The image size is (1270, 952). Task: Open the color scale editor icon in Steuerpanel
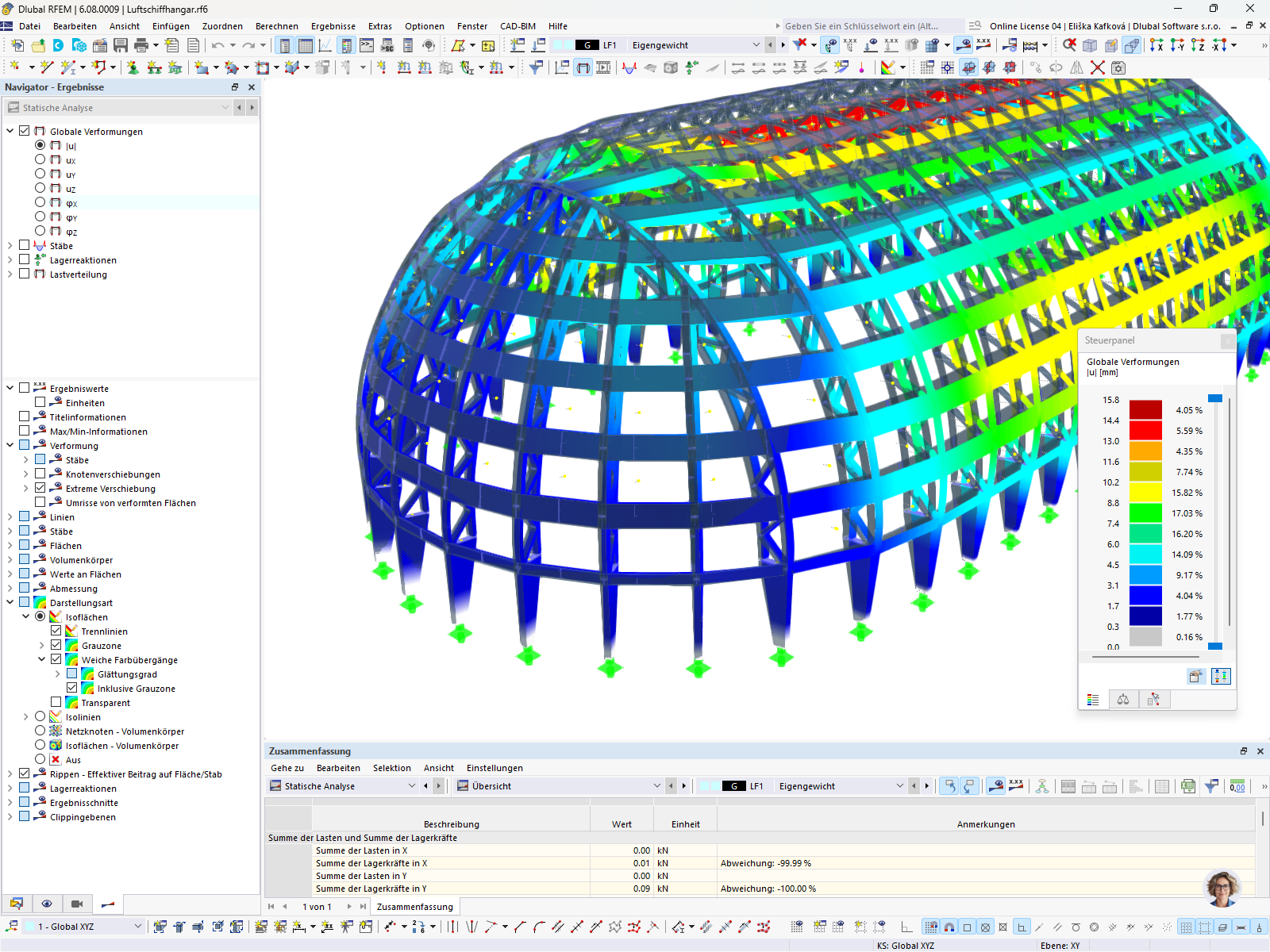click(x=1222, y=677)
